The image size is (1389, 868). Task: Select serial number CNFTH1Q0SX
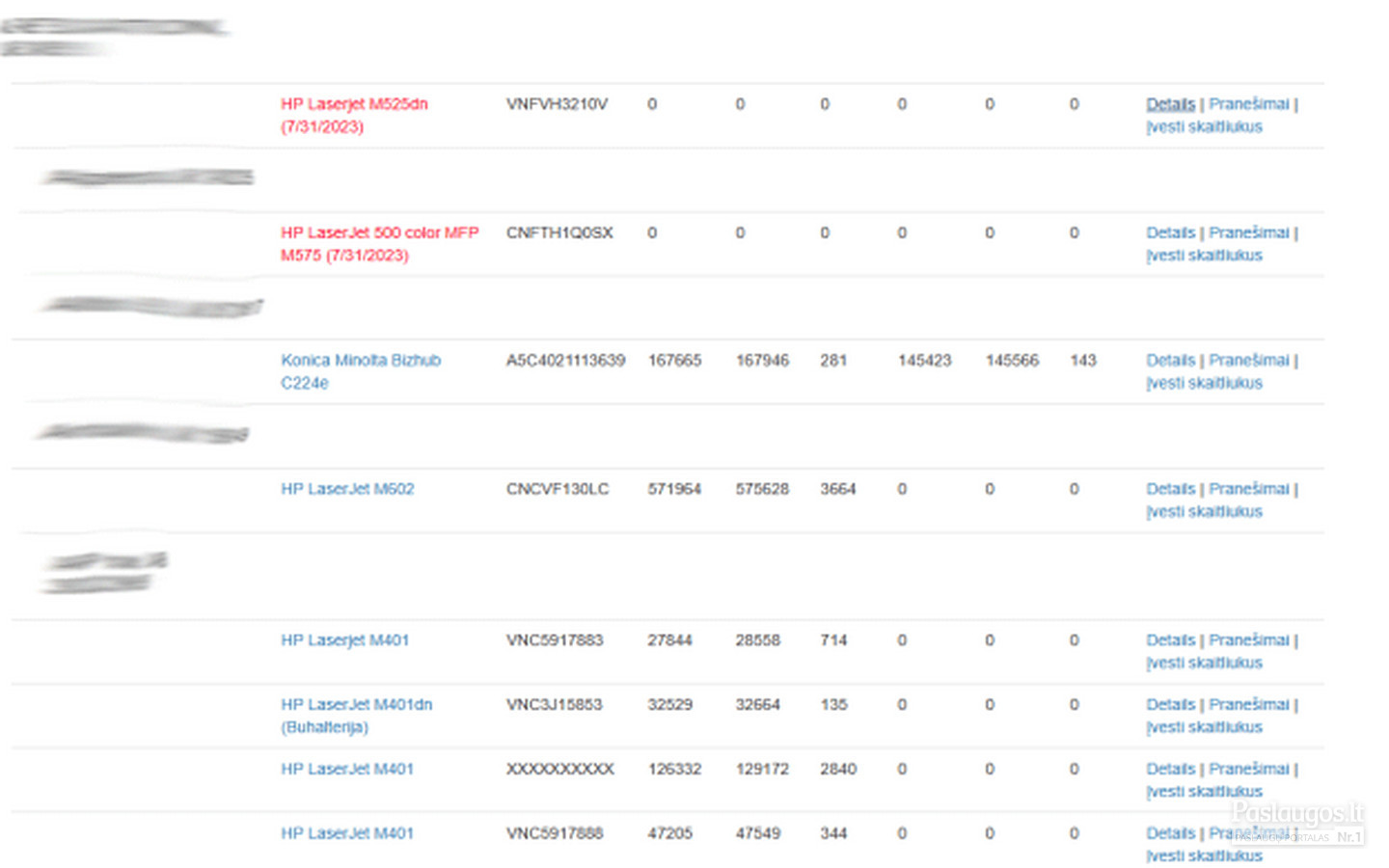pos(559,232)
